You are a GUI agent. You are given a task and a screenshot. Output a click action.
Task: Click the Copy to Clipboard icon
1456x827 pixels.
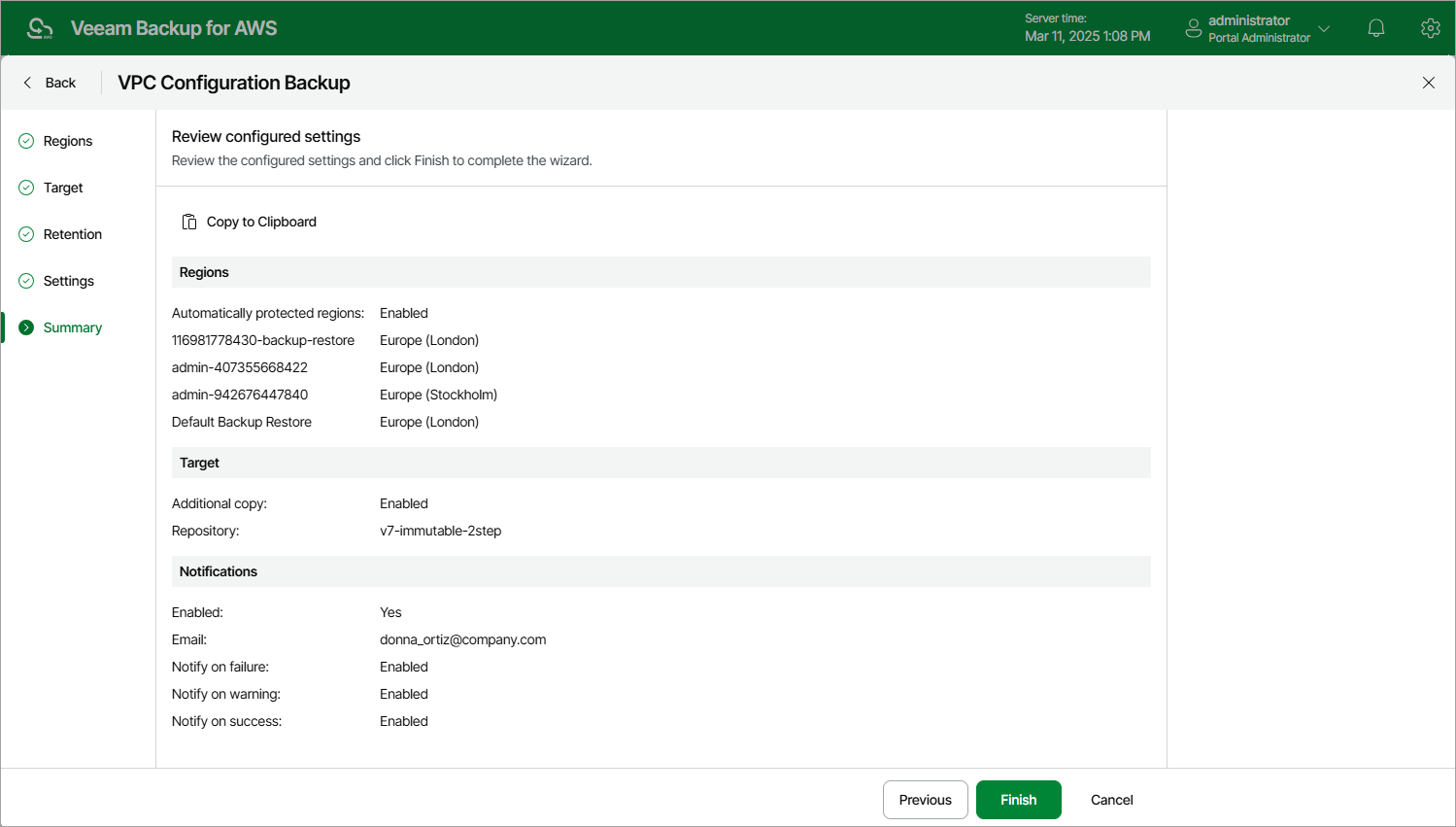(x=189, y=222)
